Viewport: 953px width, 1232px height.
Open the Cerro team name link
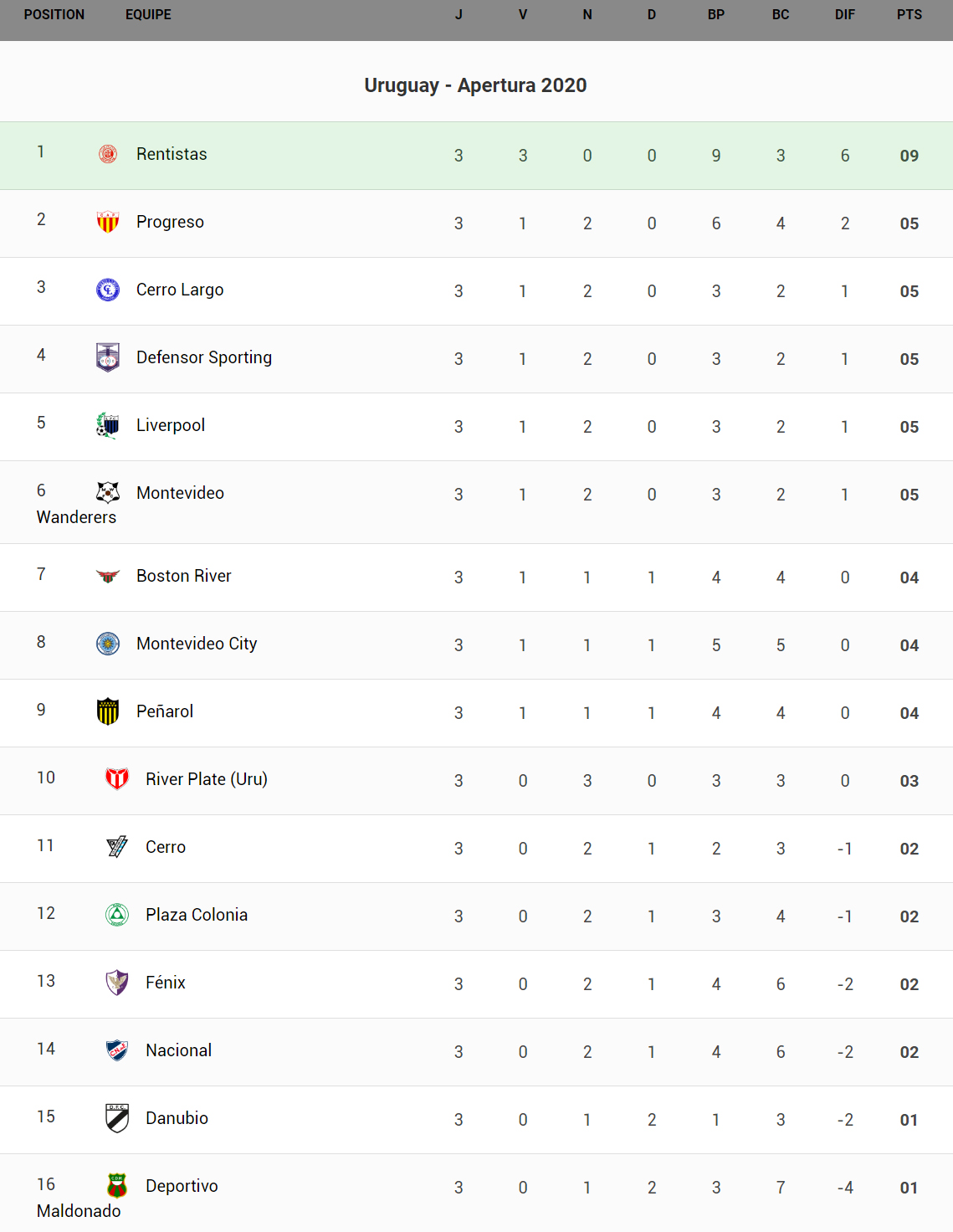(x=166, y=847)
